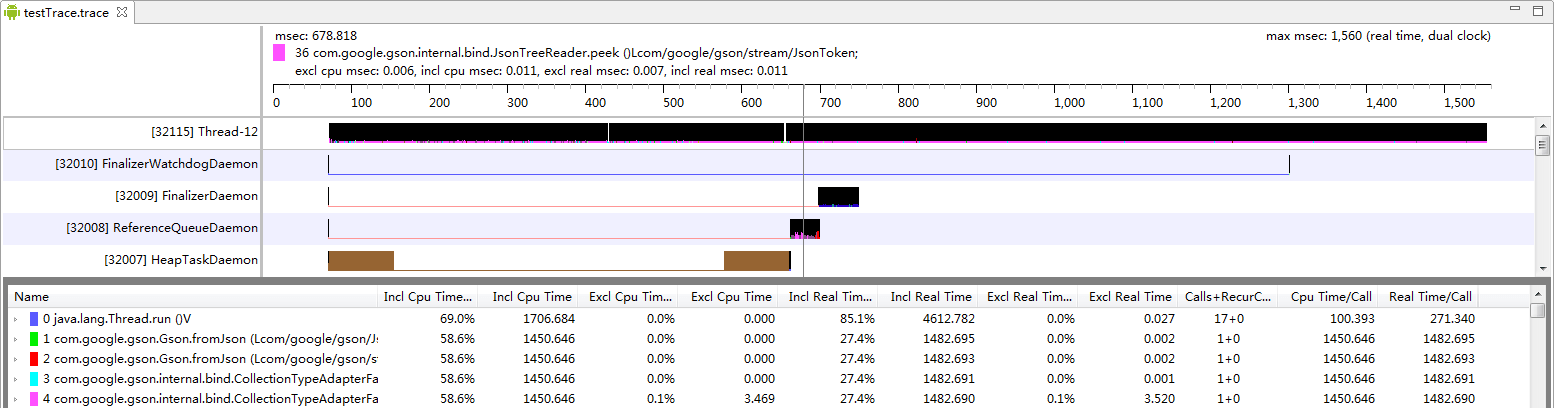Click the 4612.782 Incl Real Time cell
The height and width of the screenshot is (408, 1554).
click(947, 319)
